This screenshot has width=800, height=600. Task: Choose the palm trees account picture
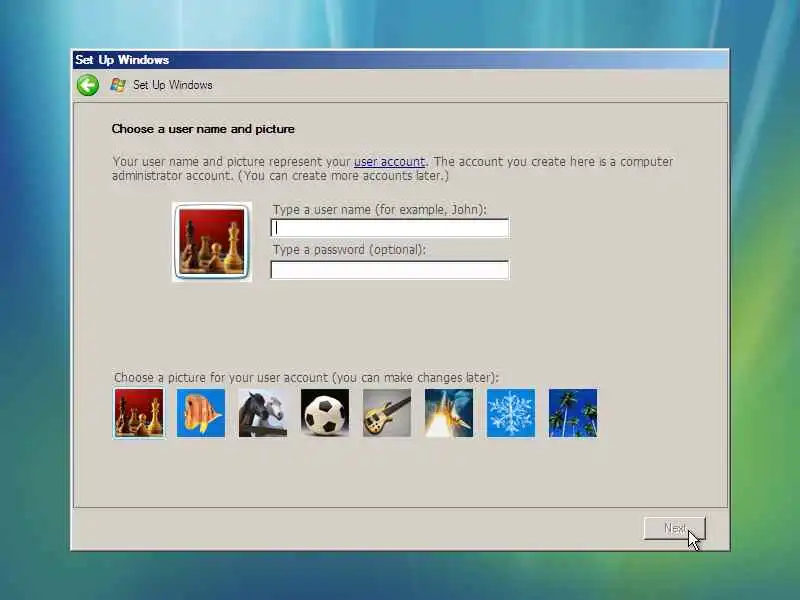pos(573,413)
